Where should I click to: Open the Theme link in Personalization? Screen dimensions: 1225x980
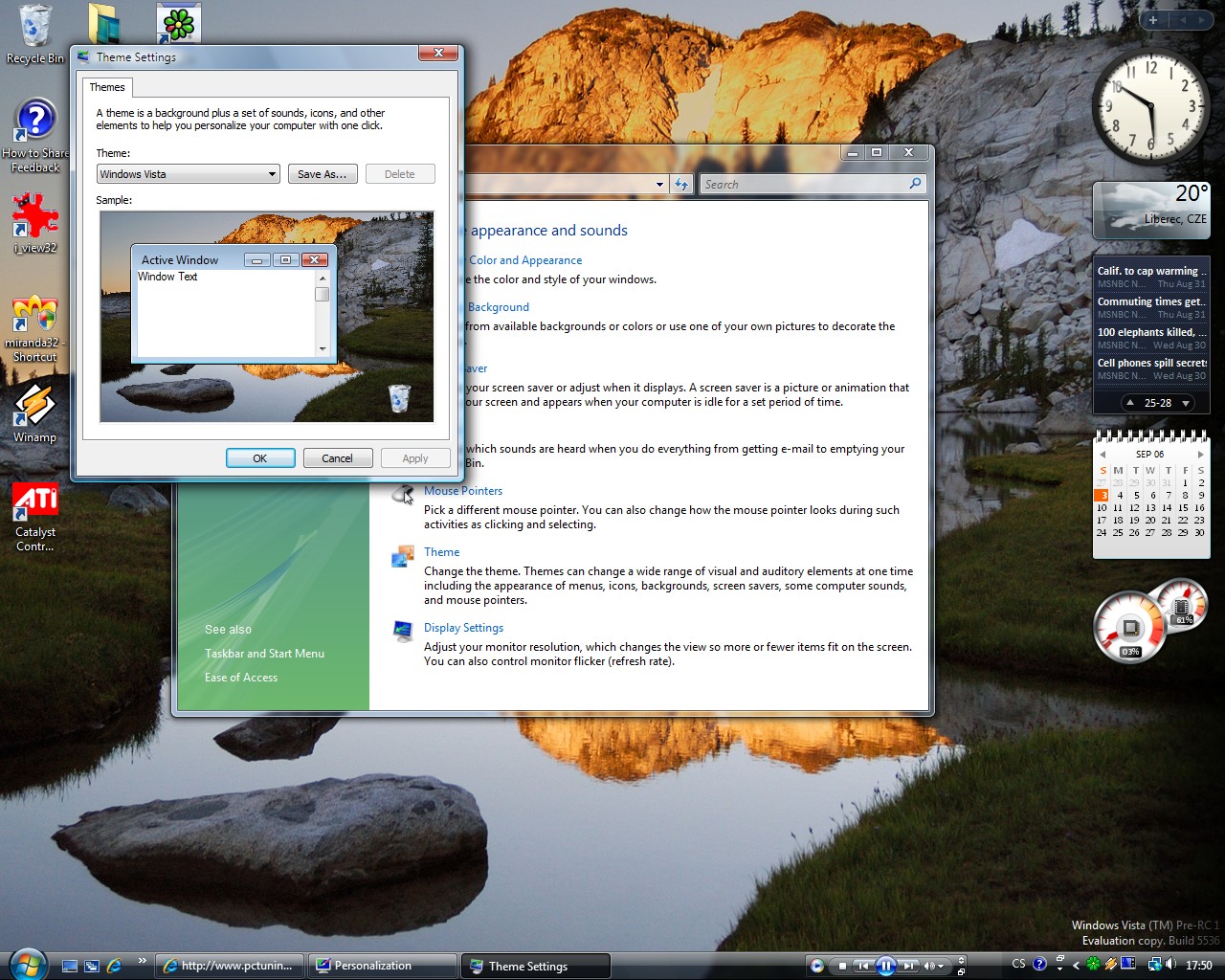[442, 552]
